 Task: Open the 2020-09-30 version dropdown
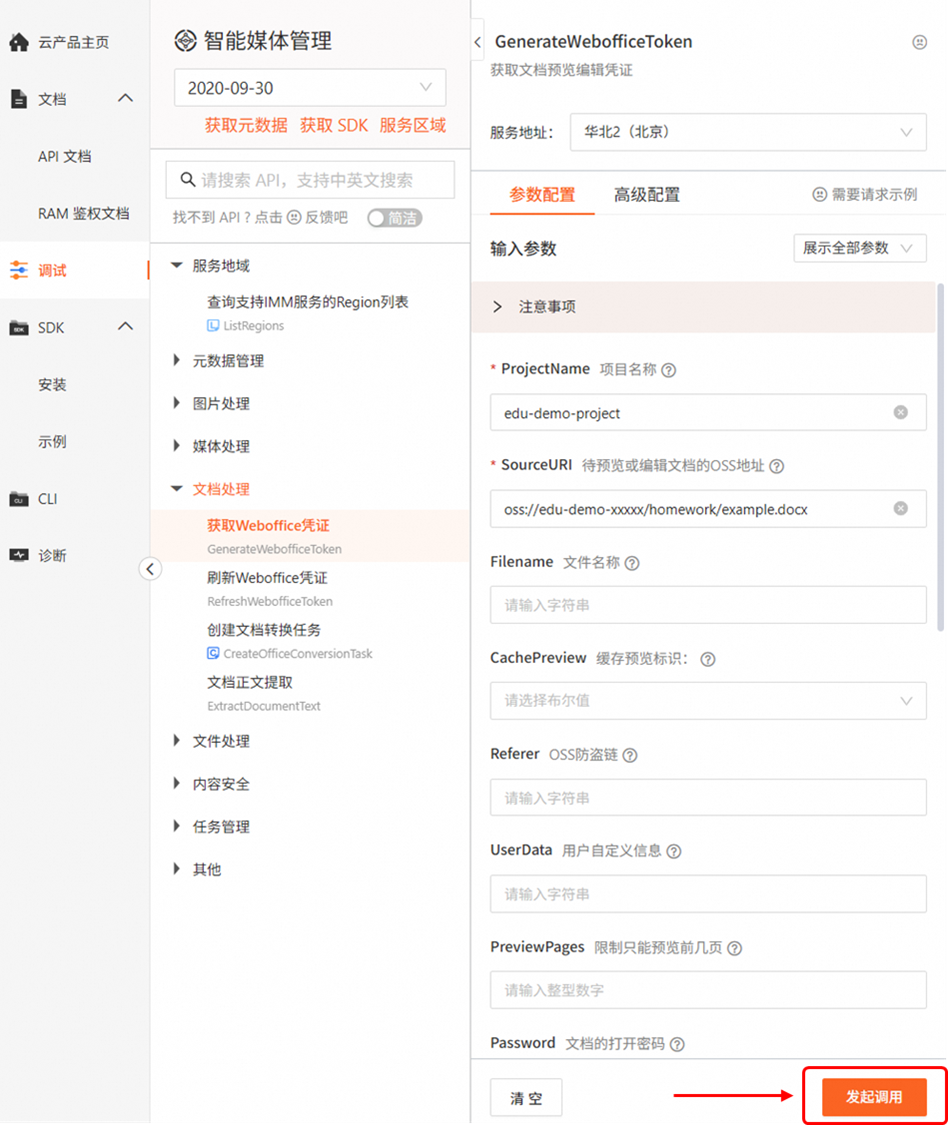pyautogui.click(x=310, y=88)
